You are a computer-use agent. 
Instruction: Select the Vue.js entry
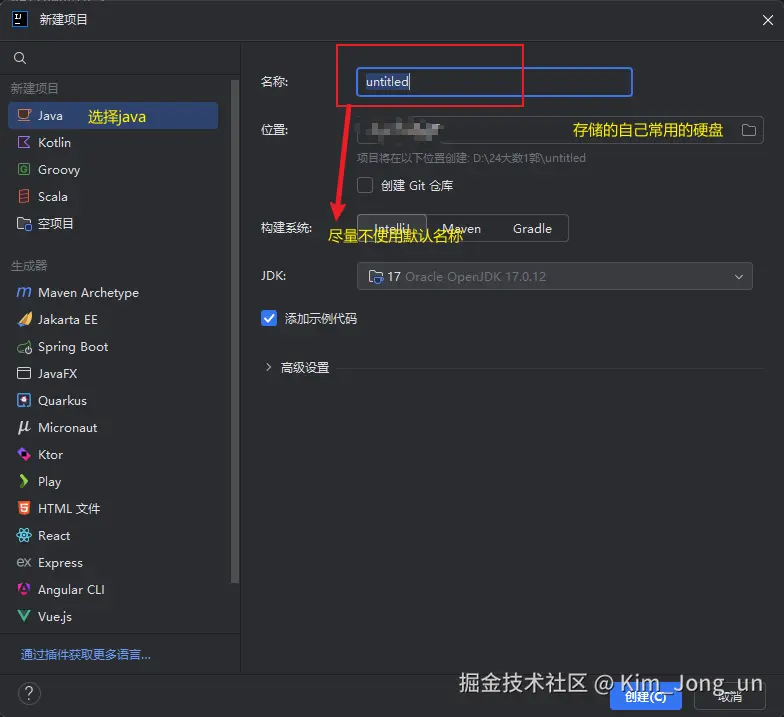tap(113, 616)
